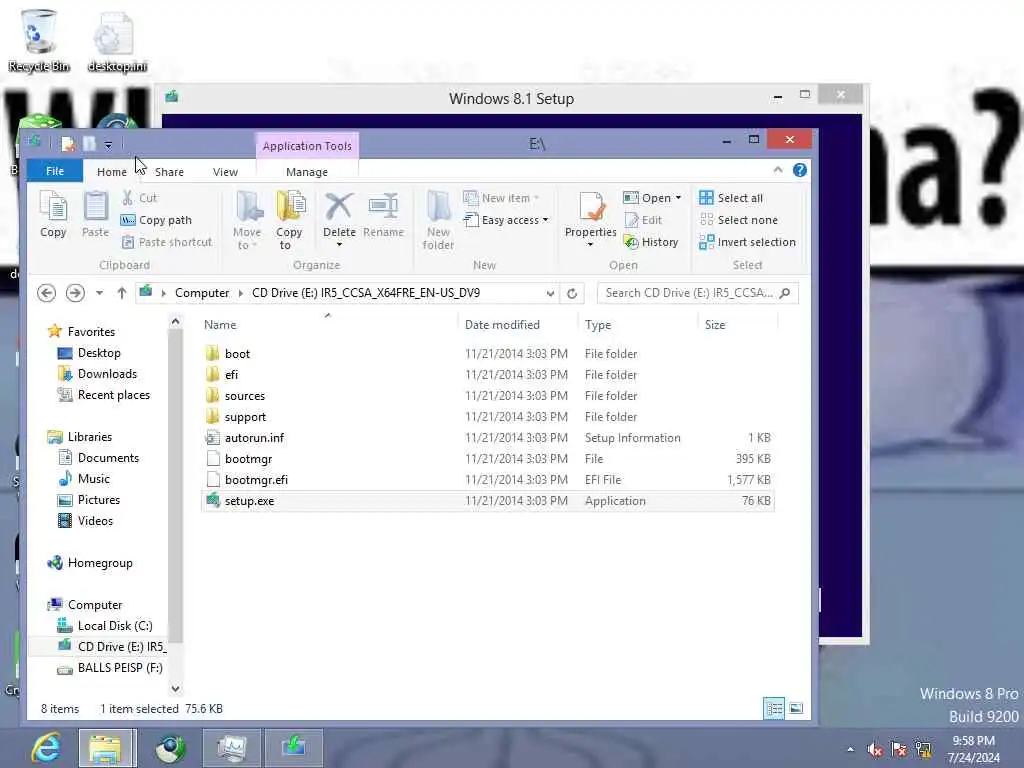Viewport: 1024px width, 768px height.
Task: Select Homegroup in navigation pane
Action: [x=90, y=563]
